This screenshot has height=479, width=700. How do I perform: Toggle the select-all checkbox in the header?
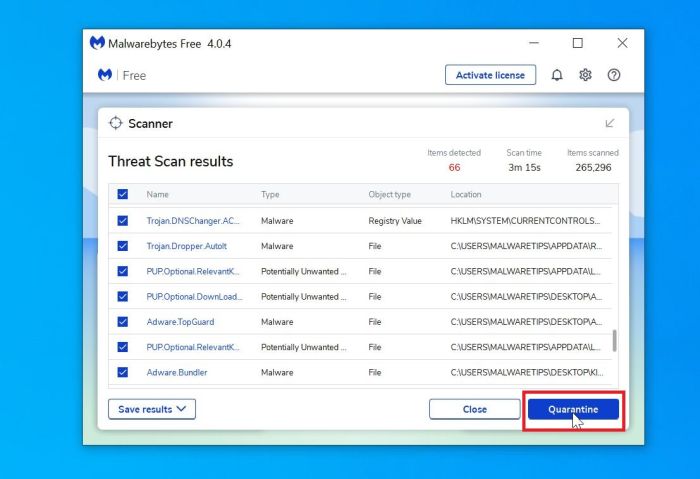[x=123, y=194]
